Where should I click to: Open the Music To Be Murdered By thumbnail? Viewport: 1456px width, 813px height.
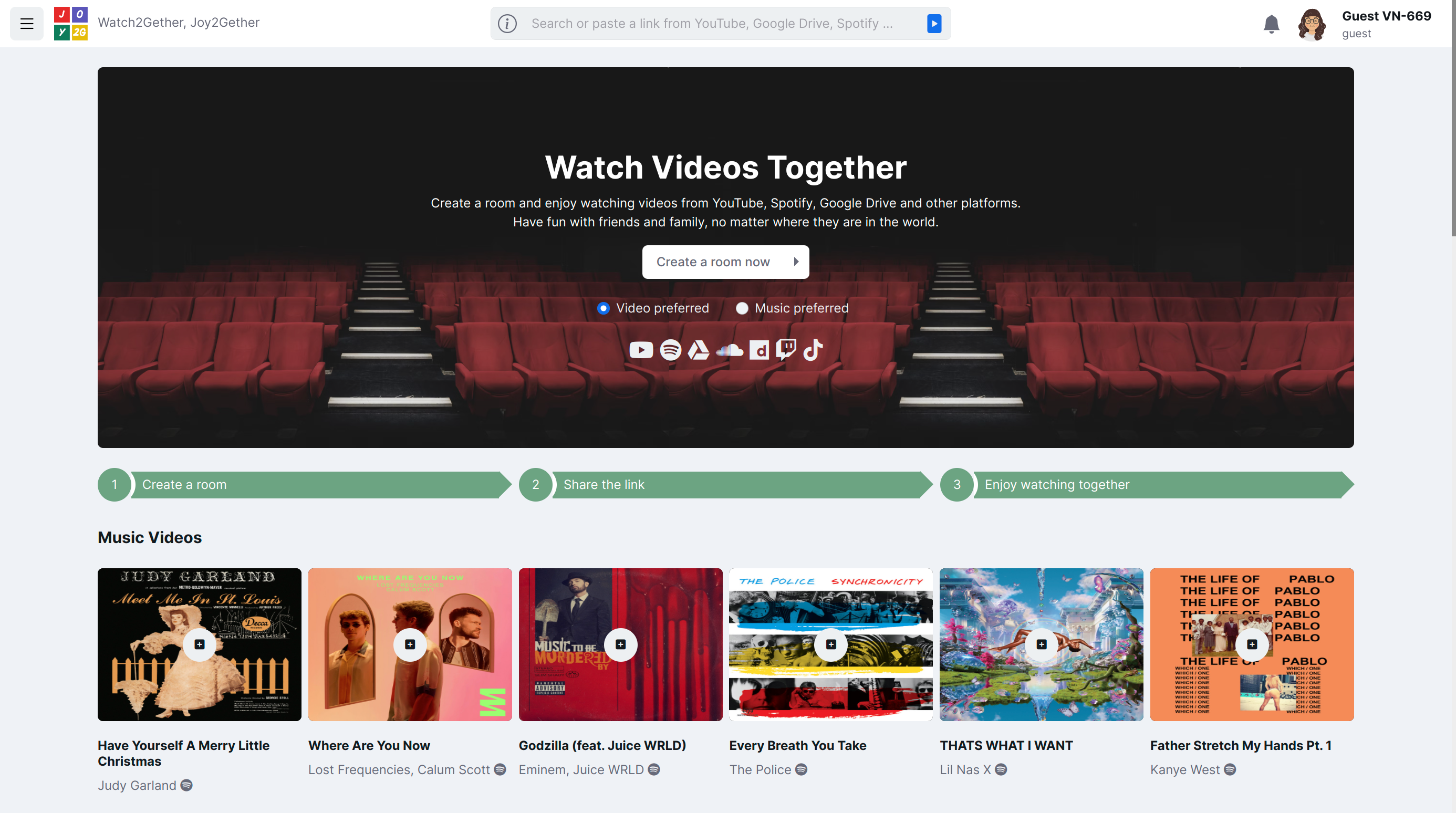pos(621,644)
